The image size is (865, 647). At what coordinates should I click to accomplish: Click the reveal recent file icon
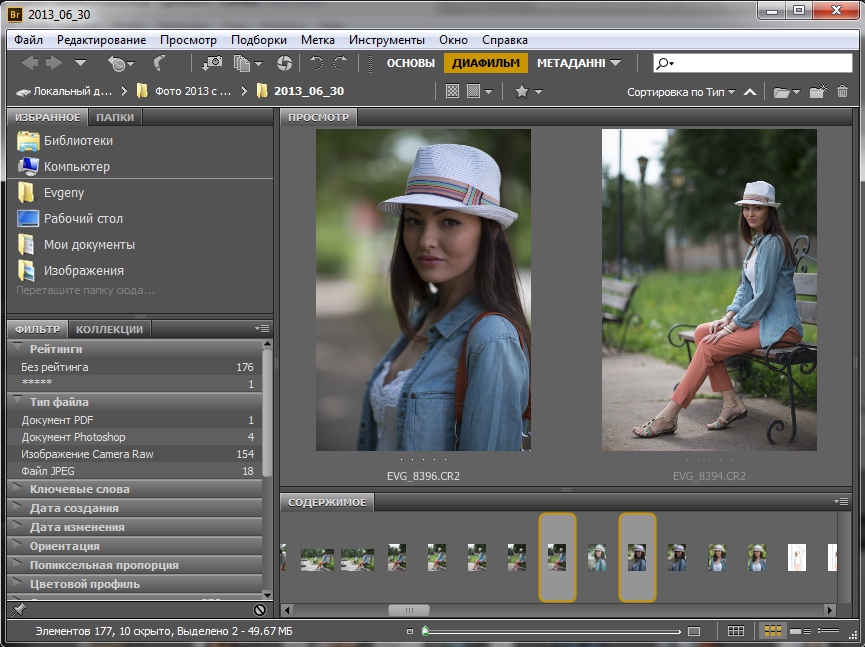[x=120, y=63]
